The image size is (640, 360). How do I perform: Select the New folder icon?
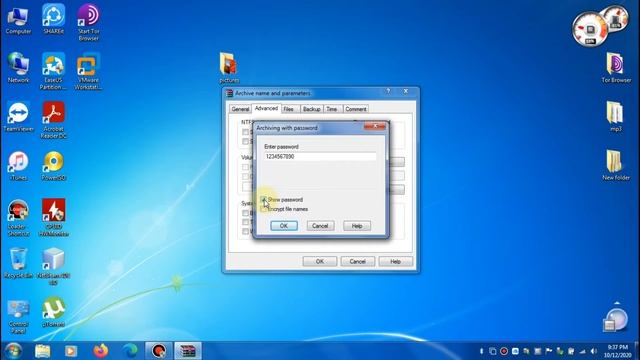pos(616,166)
